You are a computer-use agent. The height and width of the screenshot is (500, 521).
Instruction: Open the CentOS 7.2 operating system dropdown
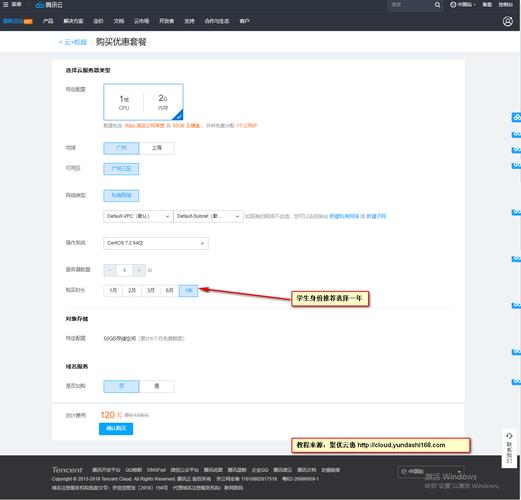click(156, 243)
